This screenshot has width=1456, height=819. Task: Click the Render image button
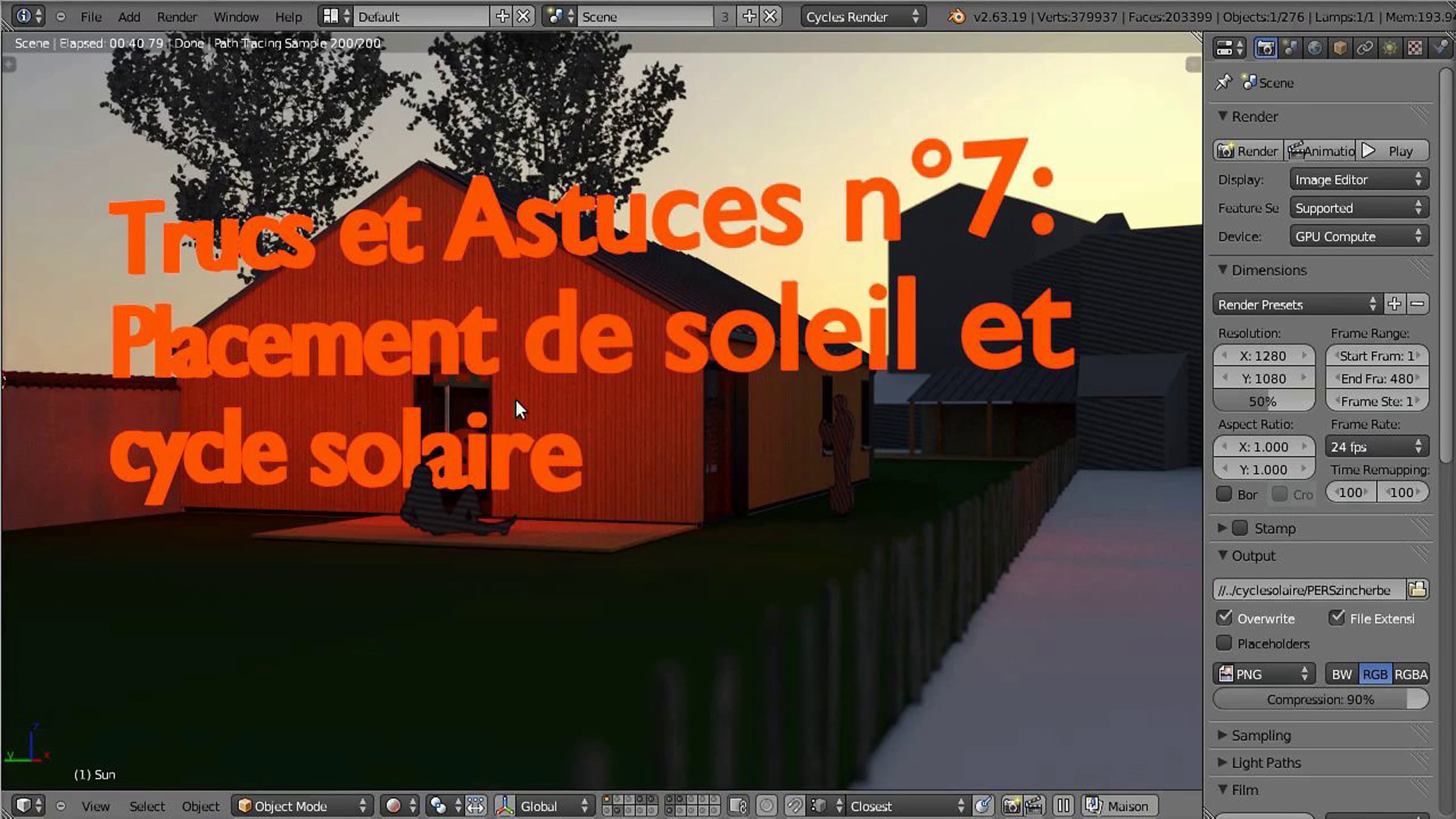(1248, 151)
